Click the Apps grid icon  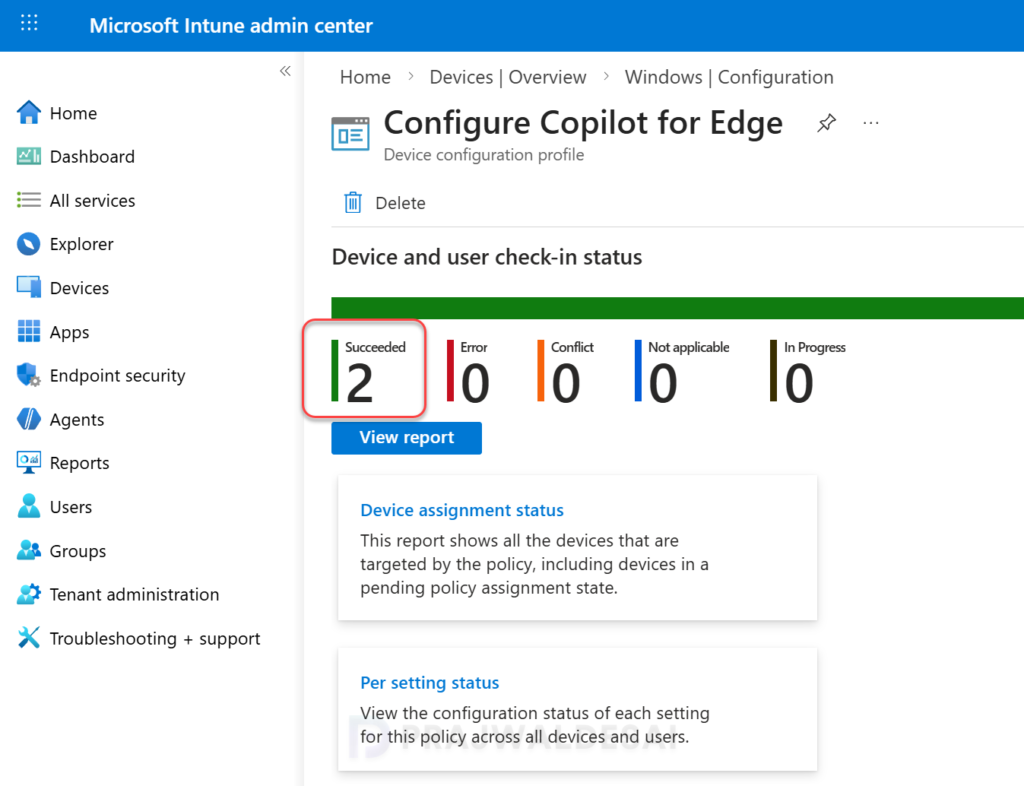(x=29, y=331)
